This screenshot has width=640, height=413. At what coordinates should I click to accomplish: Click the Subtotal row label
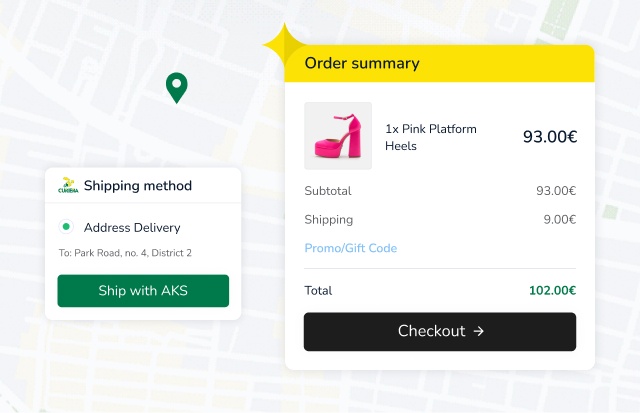[x=327, y=191]
